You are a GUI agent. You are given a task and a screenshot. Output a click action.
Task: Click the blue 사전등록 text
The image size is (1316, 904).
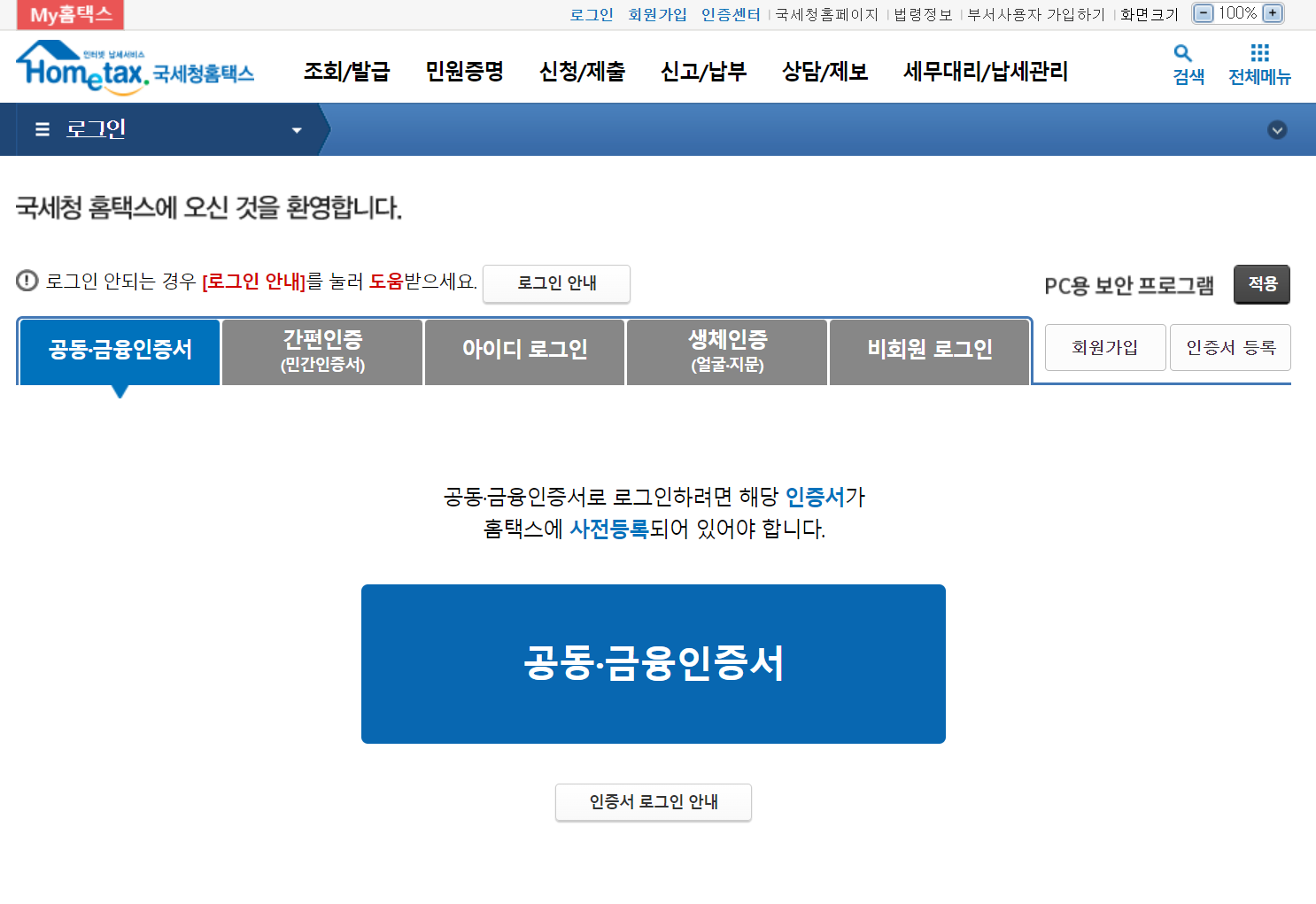[609, 529]
